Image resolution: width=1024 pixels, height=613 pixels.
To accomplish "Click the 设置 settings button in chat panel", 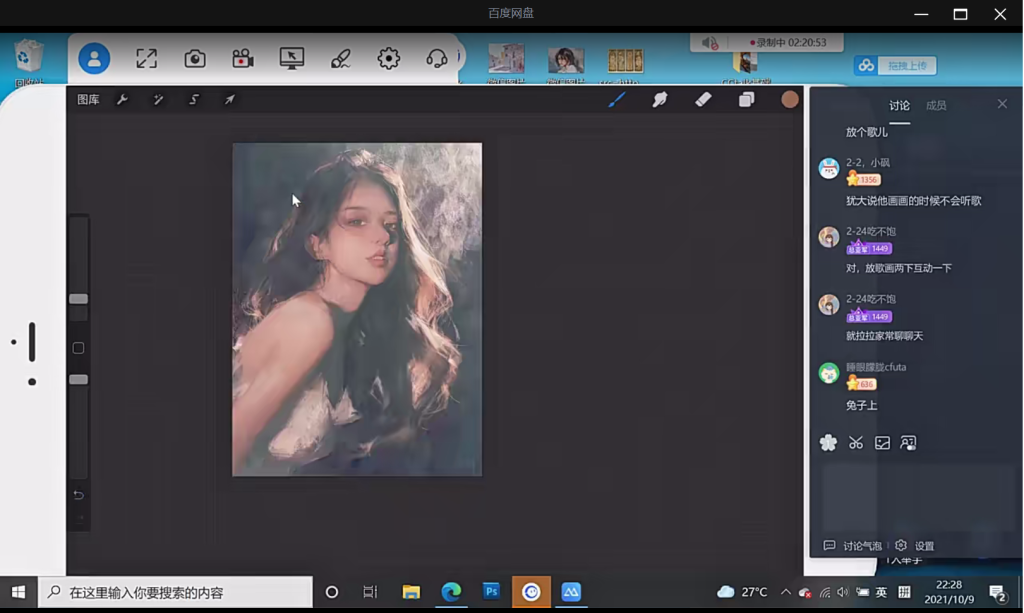I will 915,546.
